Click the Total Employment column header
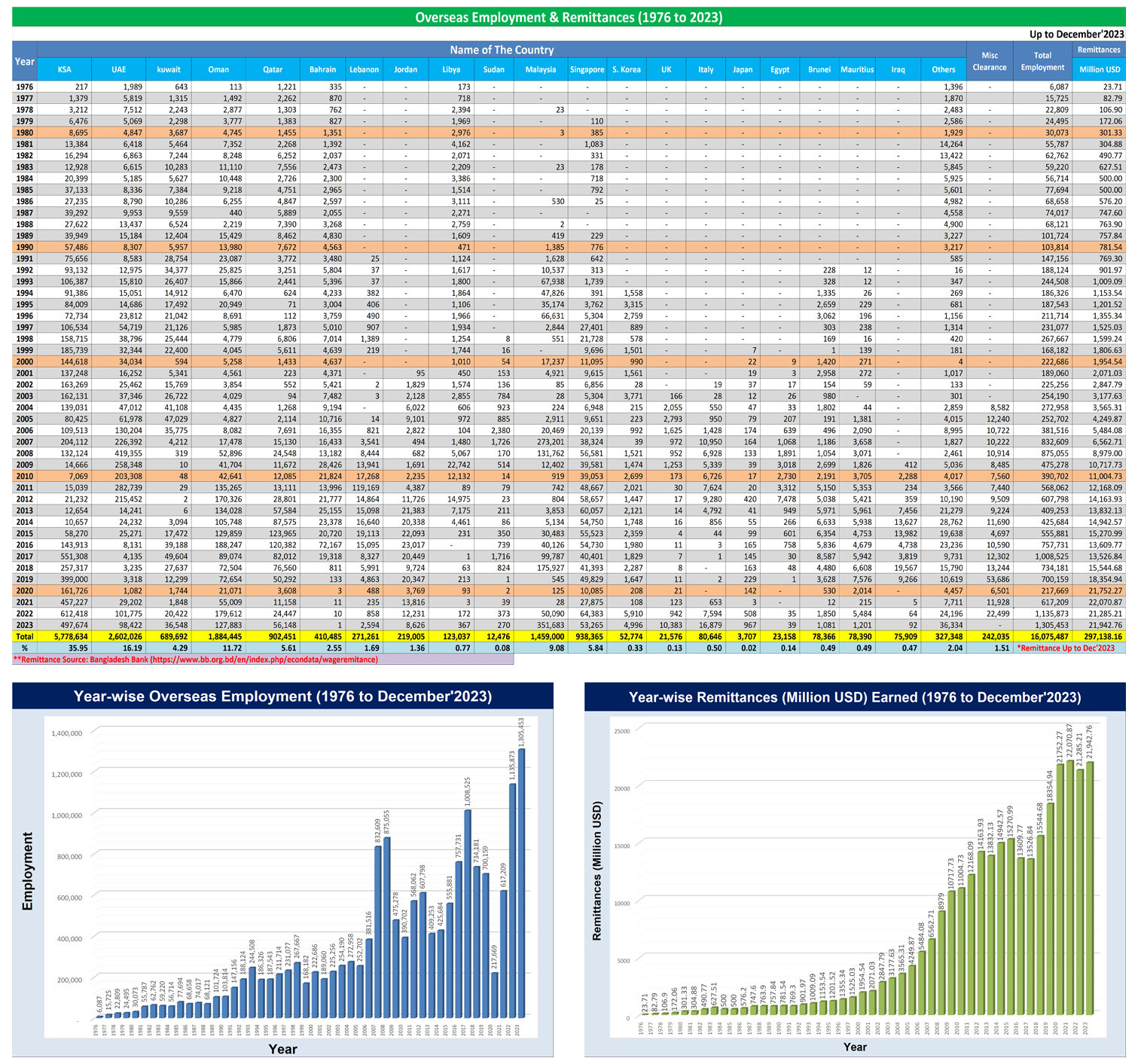 [x=1042, y=61]
